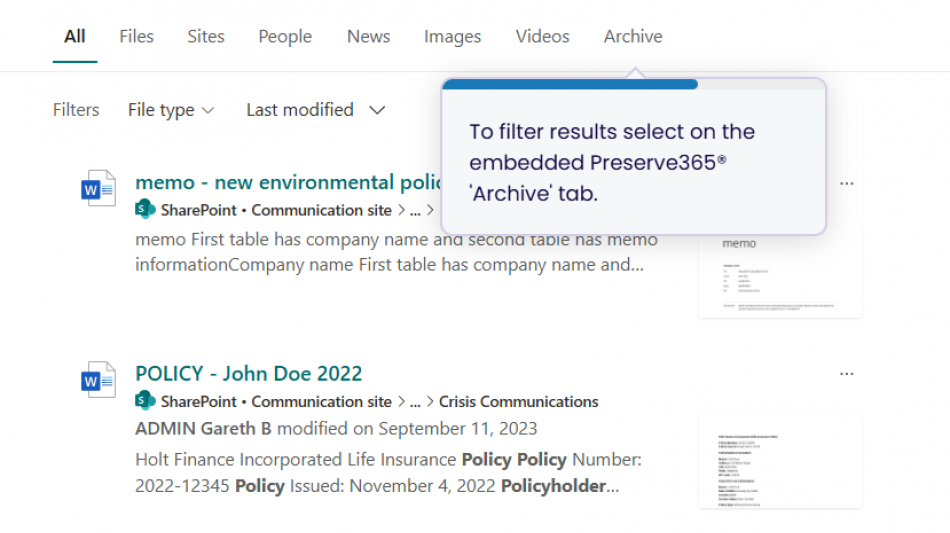Click the POLICY document preview thumbnail
Screen dimensions: 950x533
tap(780, 461)
